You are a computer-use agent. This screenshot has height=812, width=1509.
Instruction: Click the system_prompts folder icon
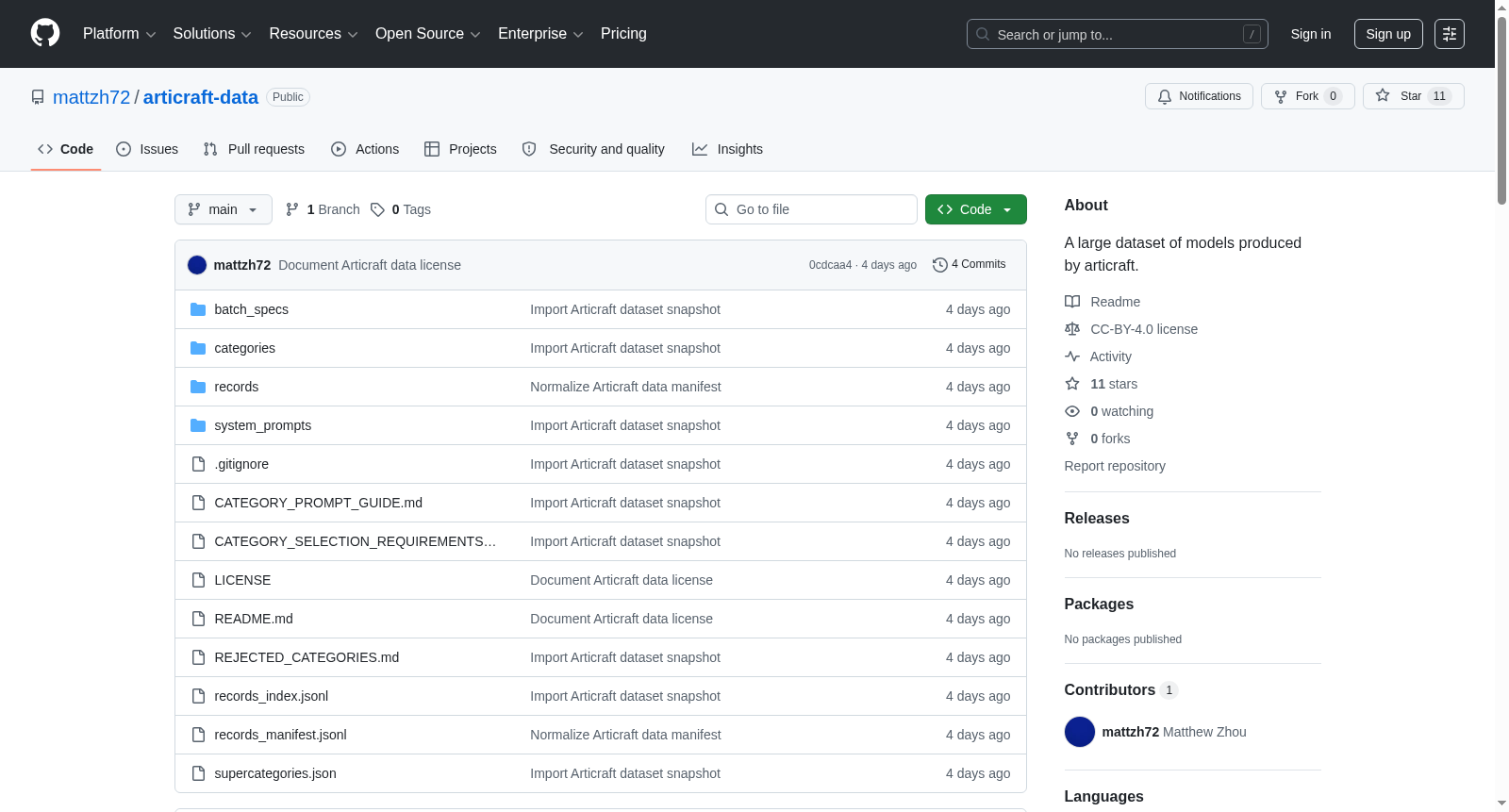coord(198,425)
